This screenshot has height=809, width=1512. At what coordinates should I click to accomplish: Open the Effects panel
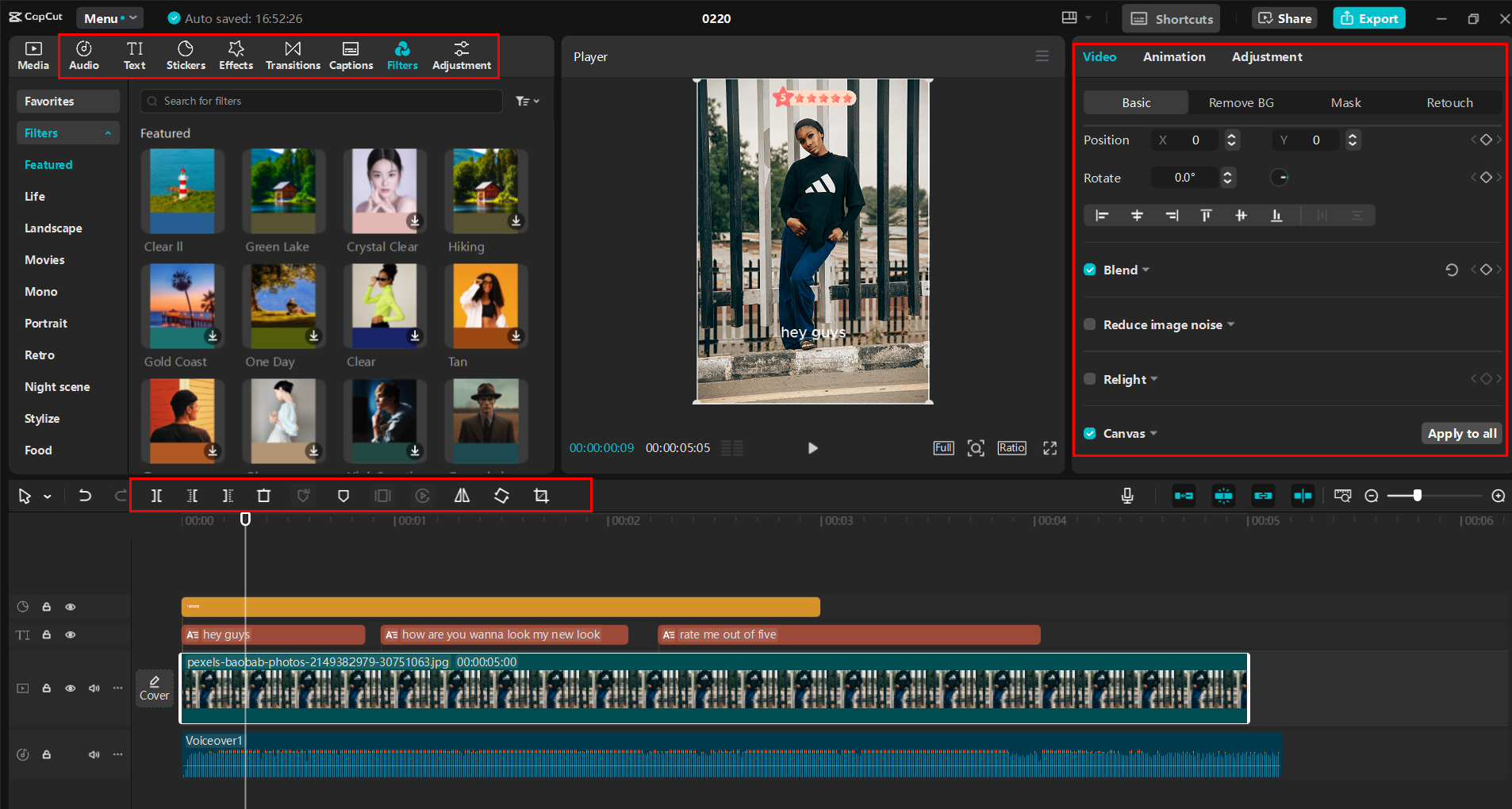point(236,55)
